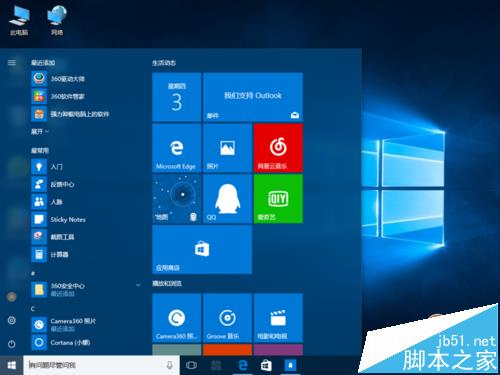Open the Microsoft Edge tile

click(177, 148)
